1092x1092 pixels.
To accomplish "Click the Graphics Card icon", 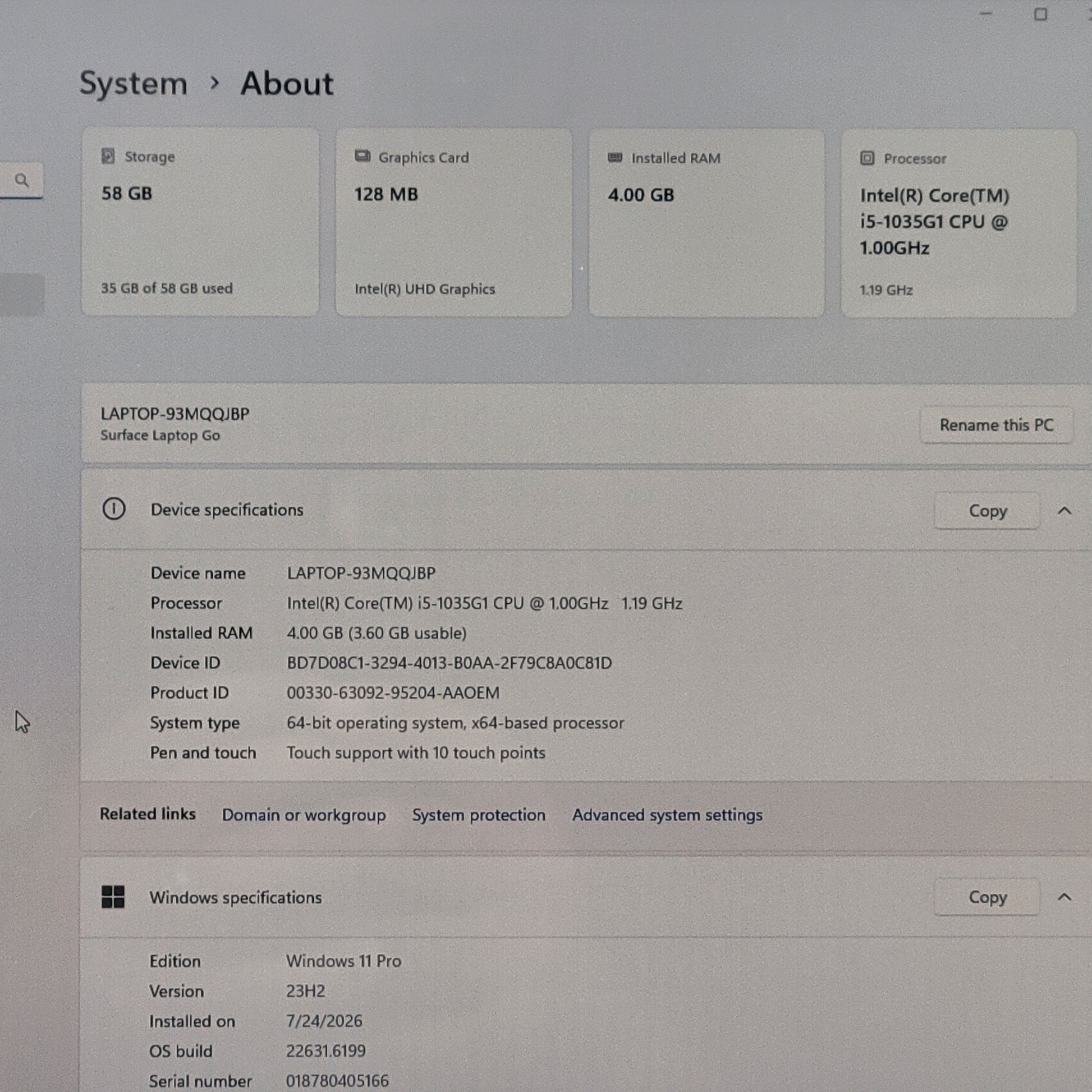I will pyautogui.click(x=363, y=156).
